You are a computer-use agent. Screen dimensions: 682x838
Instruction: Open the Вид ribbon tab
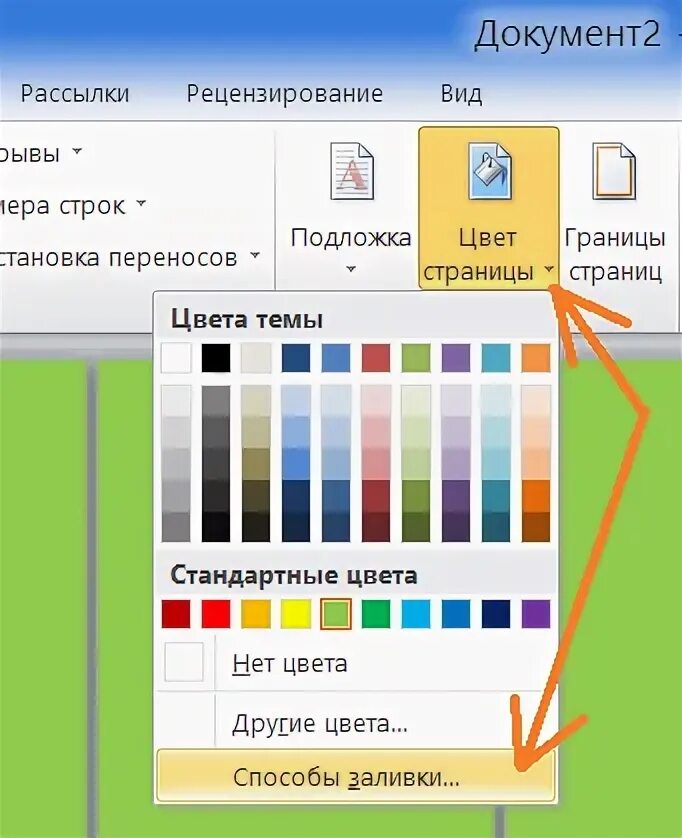pyautogui.click(x=461, y=94)
